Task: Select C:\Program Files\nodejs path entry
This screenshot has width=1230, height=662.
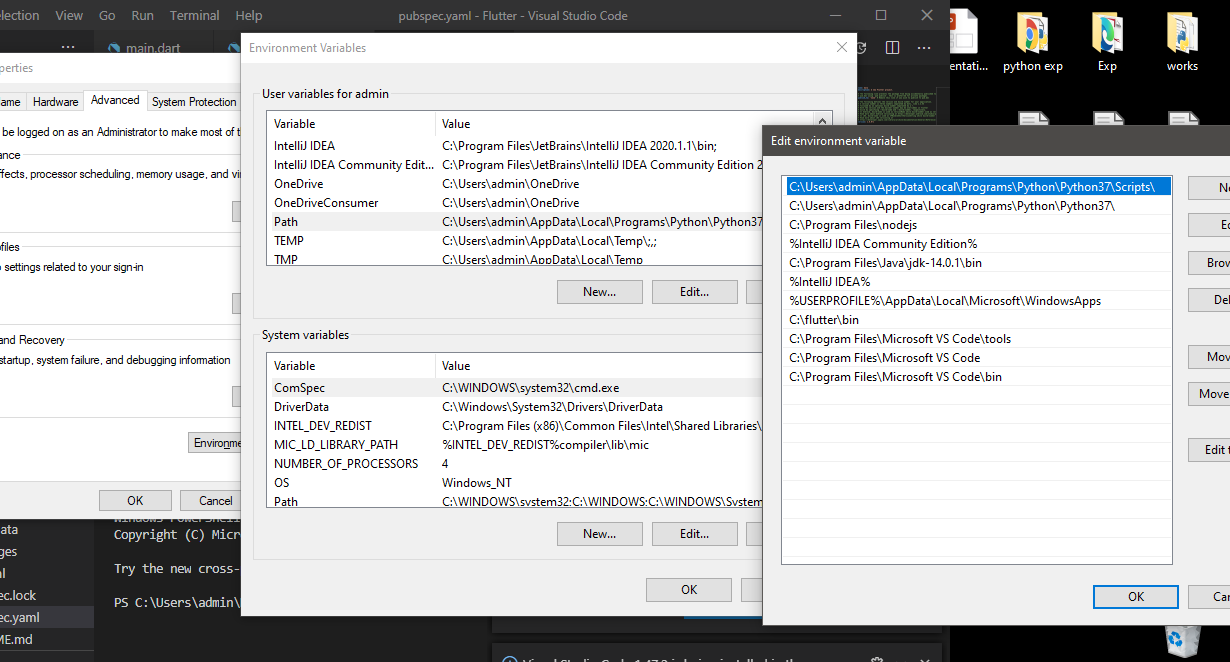Action: (978, 225)
